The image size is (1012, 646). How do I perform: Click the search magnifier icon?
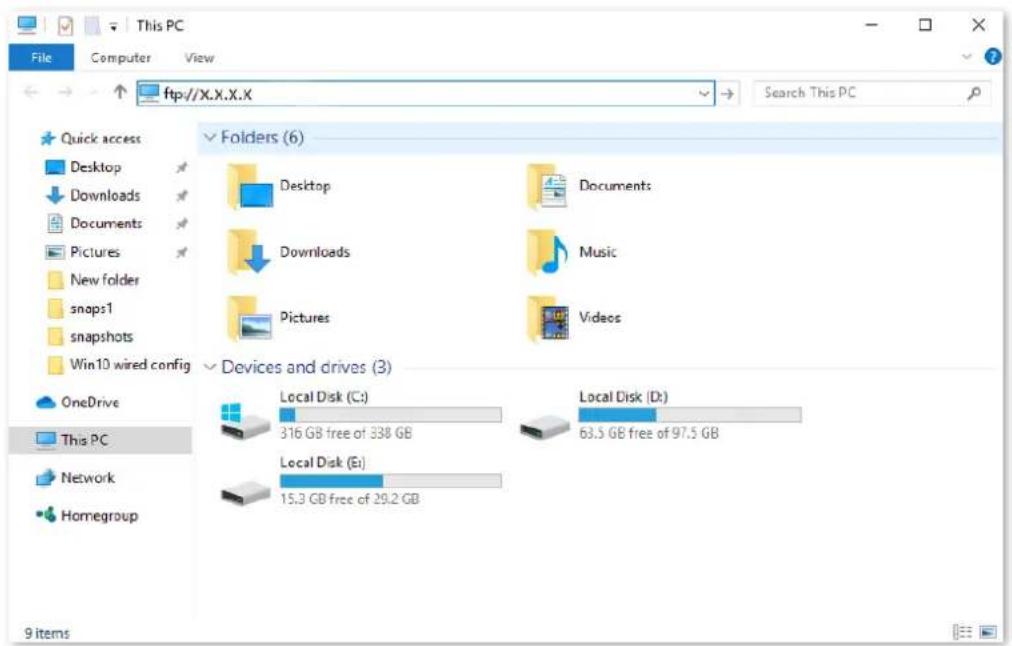tap(974, 94)
